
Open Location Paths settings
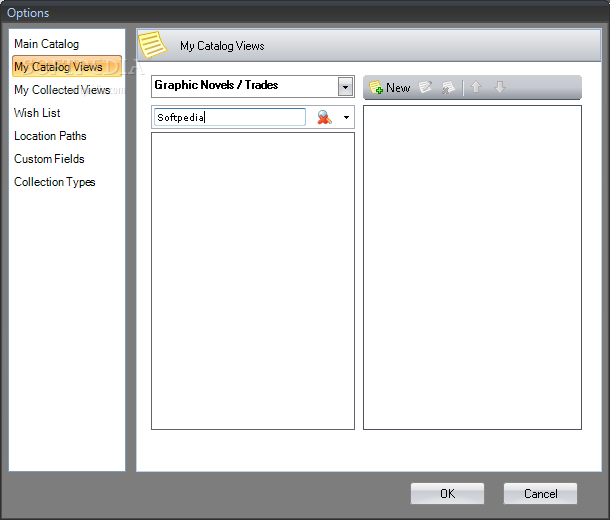(x=50, y=136)
